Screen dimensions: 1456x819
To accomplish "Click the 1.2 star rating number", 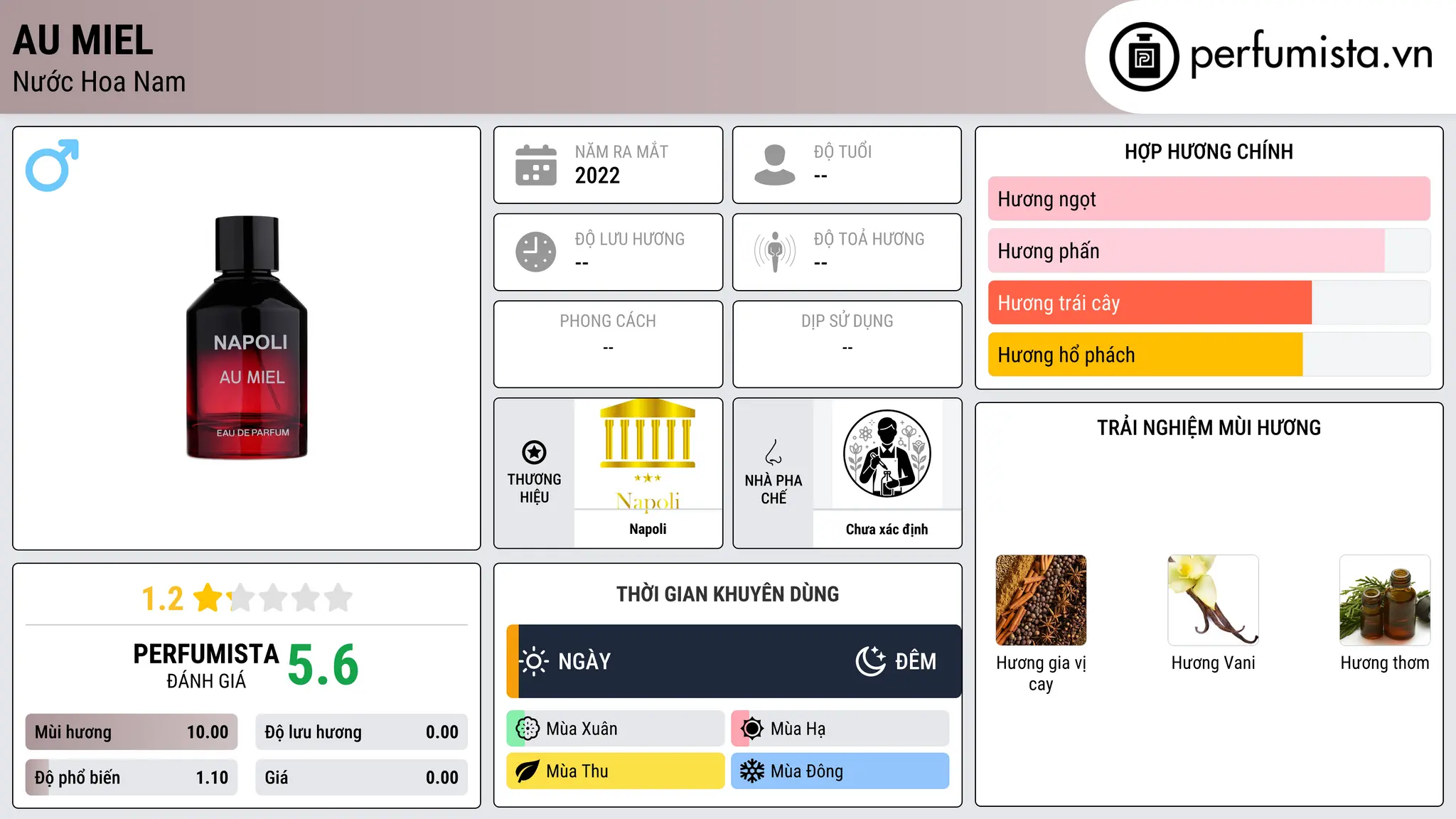I will (x=162, y=599).
